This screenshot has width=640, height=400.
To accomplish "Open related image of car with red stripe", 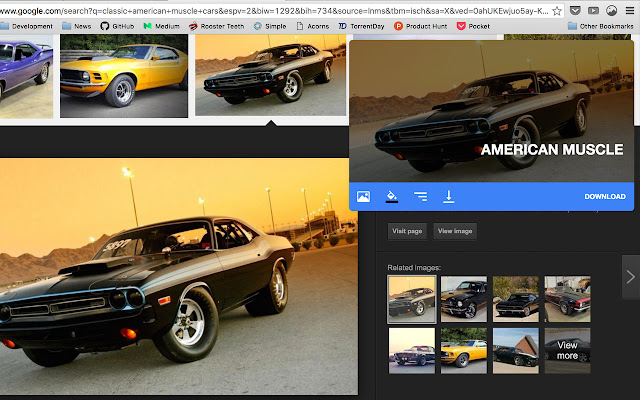I will click(567, 299).
